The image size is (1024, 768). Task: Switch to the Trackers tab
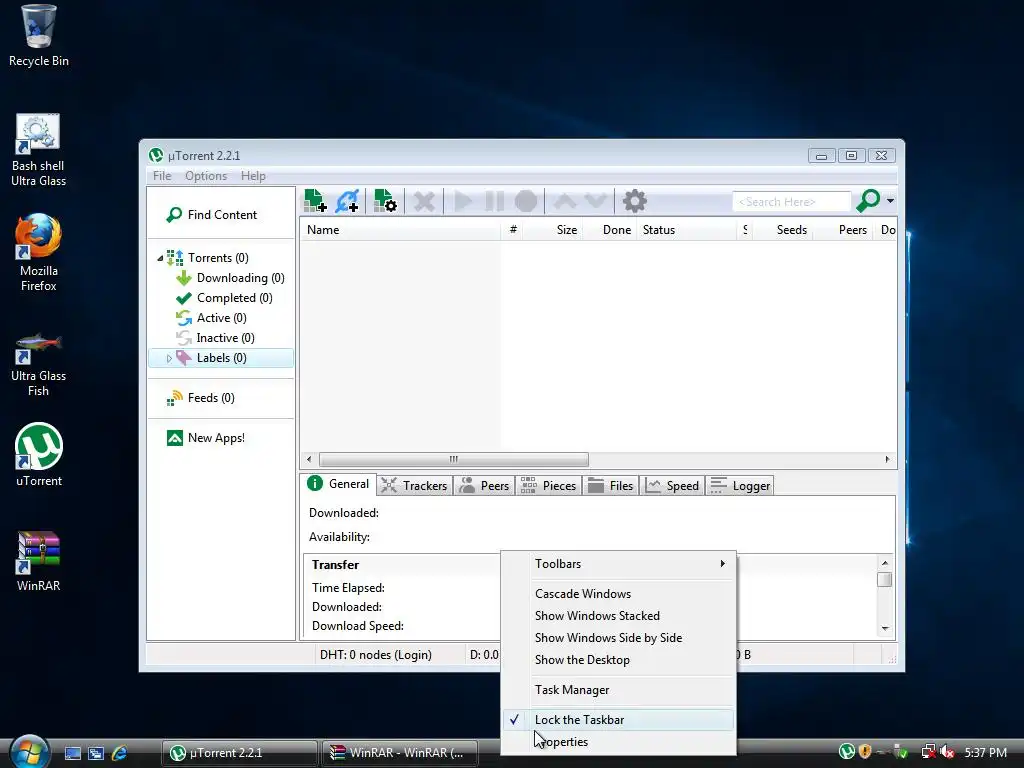[x=415, y=485]
